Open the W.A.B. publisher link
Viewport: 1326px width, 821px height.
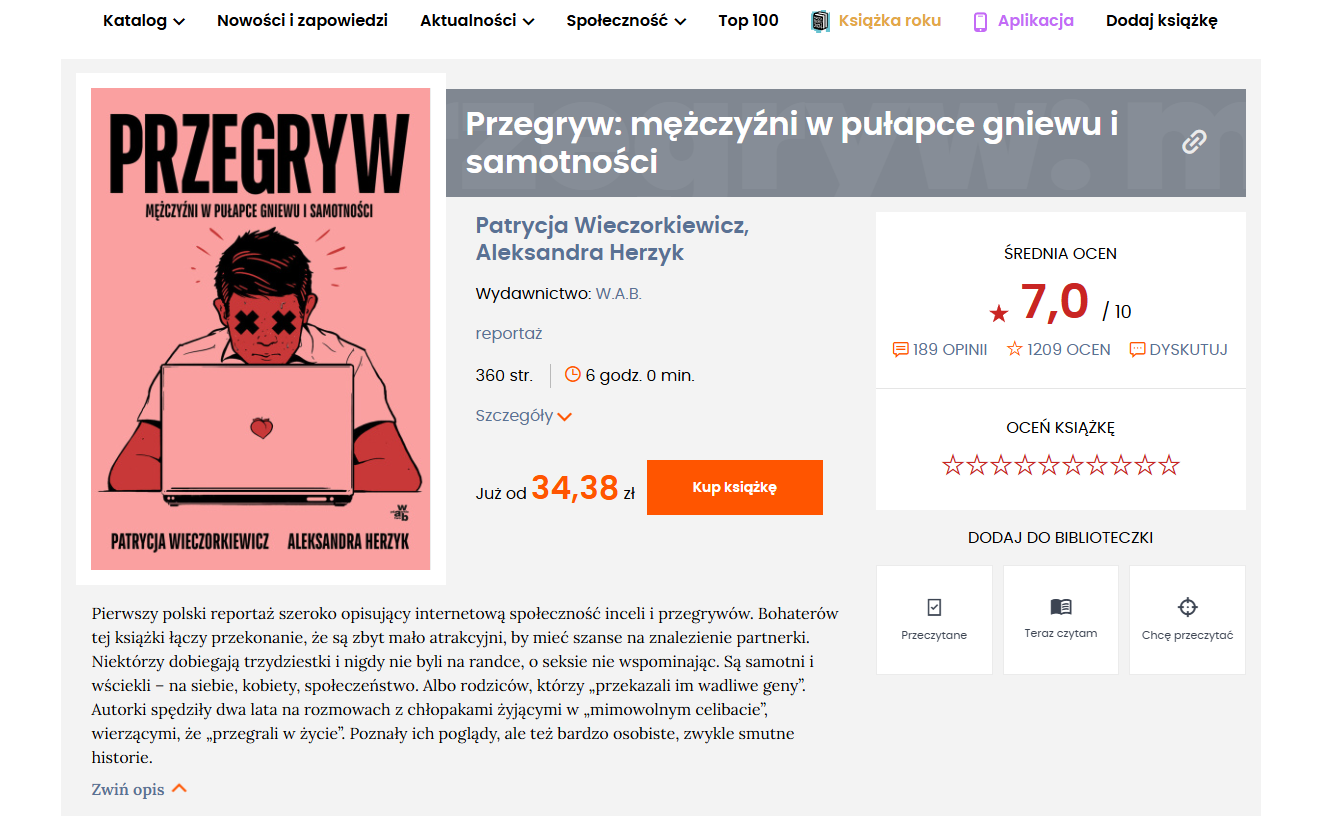click(x=619, y=294)
